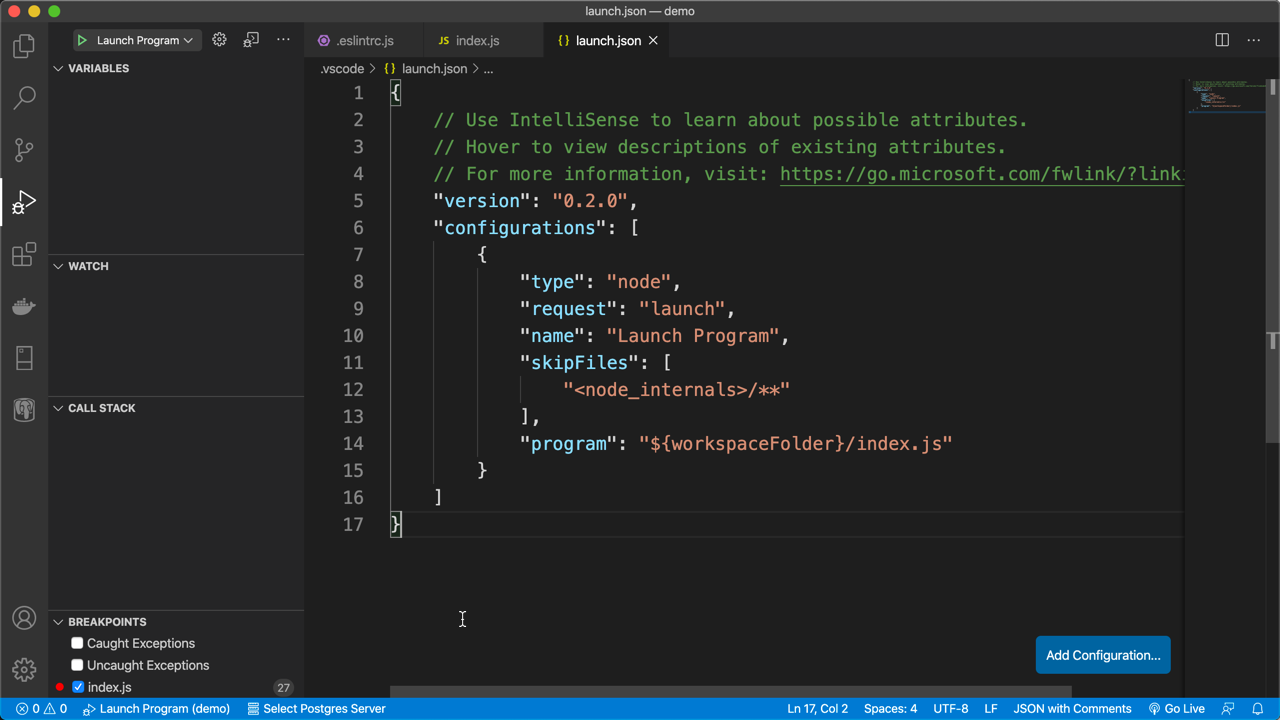Click line number 10 in the gutter
The height and width of the screenshot is (720, 1280).
353,336
